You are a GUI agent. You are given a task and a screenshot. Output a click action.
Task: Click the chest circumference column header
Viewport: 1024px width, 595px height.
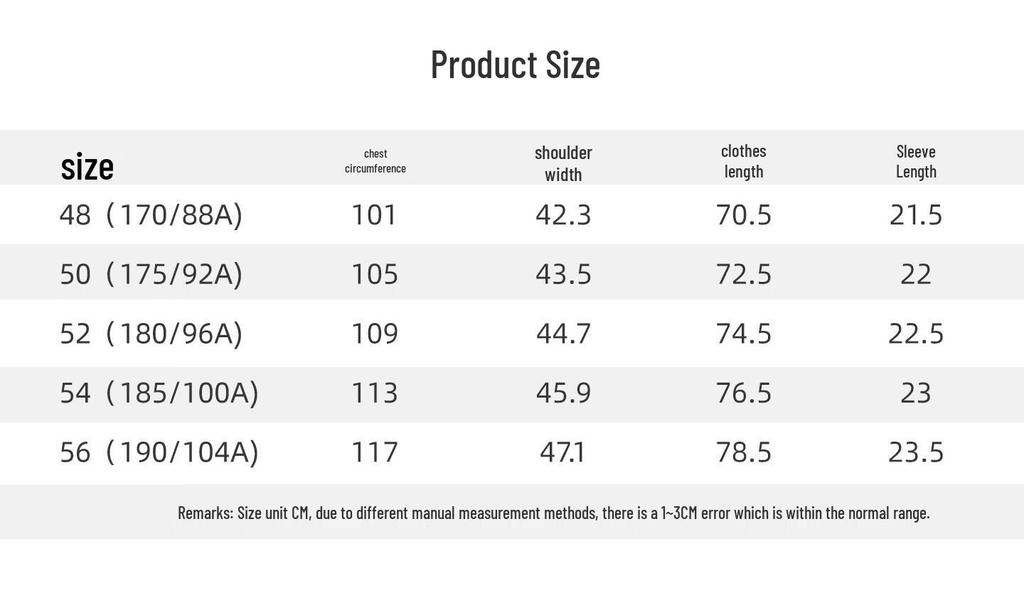[376, 161]
